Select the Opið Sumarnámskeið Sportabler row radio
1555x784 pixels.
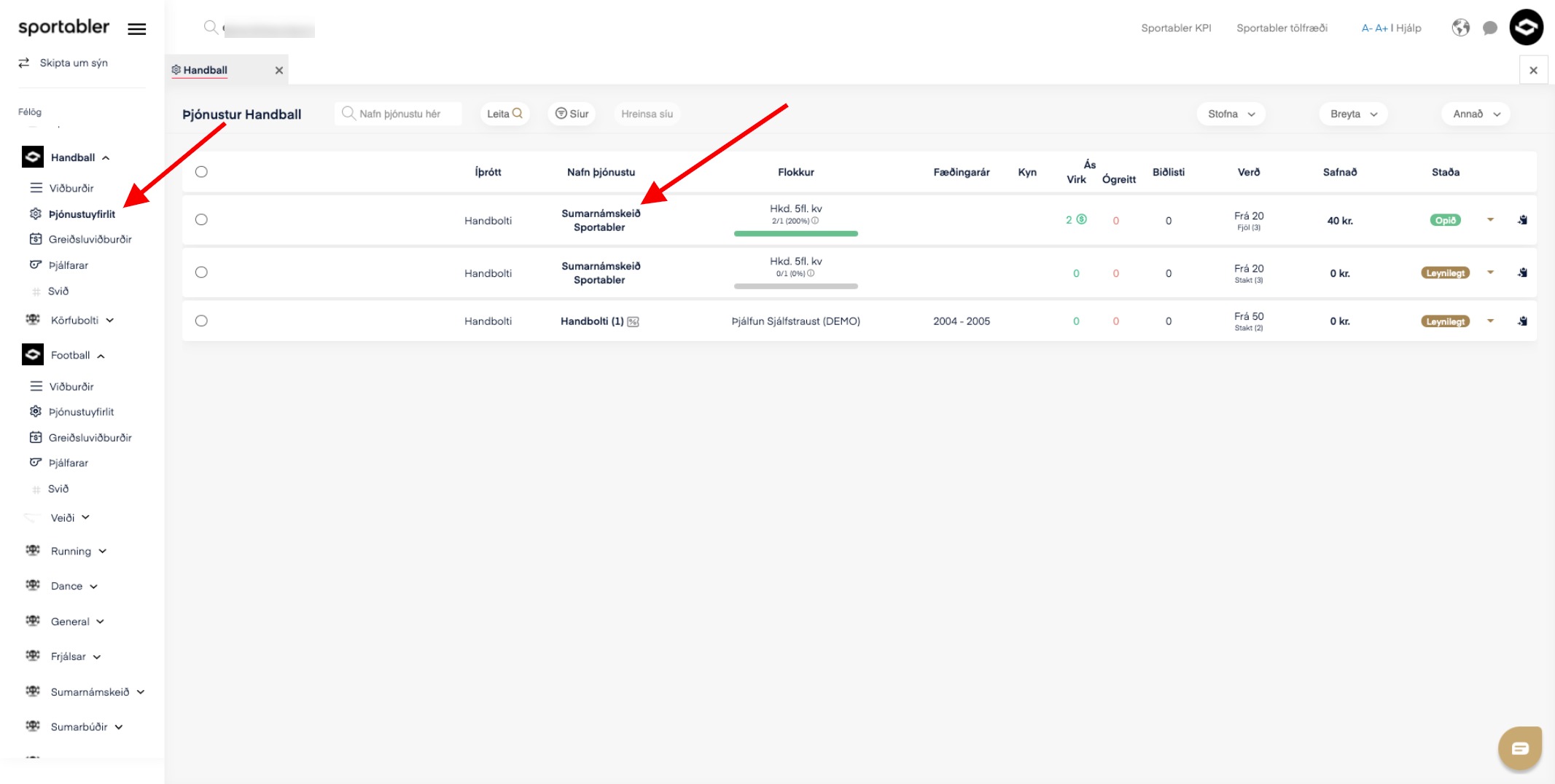pyautogui.click(x=201, y=220)
